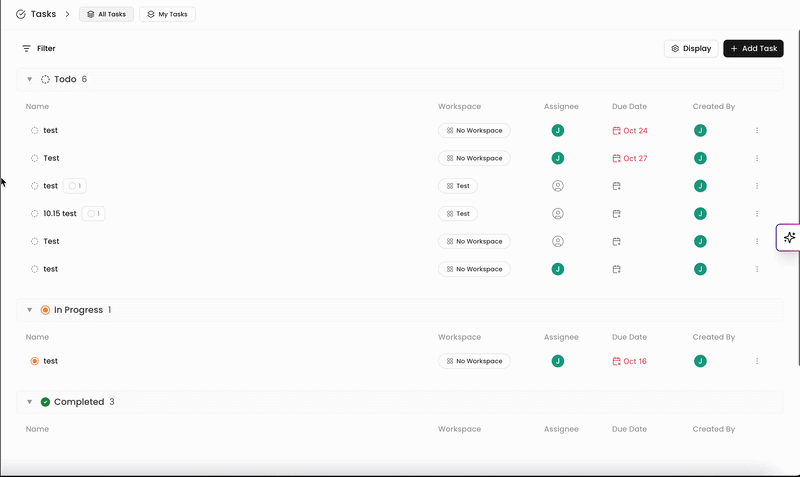Click the Todo dashed-circle status icon in group header
This screenshot has height=477, width=800.
coord(45,79)
